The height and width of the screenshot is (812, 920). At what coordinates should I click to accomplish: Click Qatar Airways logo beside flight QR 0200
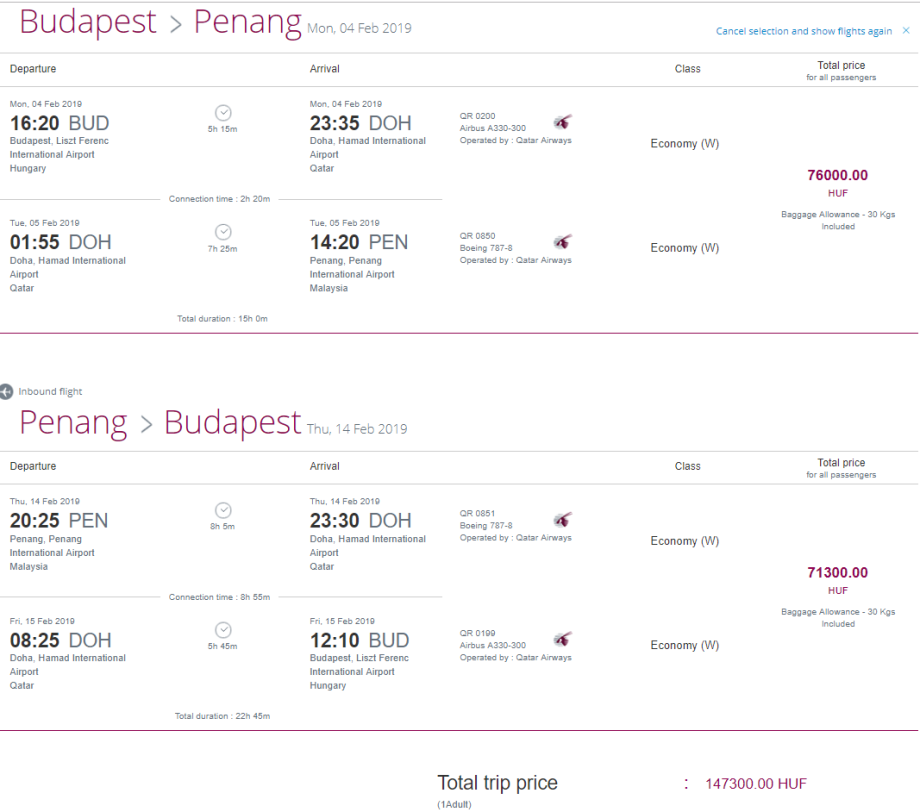pyautogui.click(x=563, y=122)
